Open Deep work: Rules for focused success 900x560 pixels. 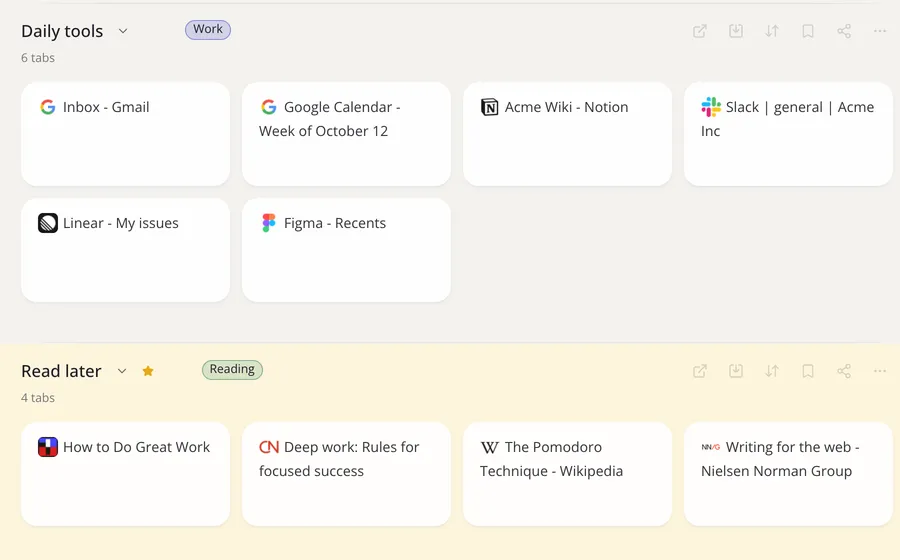click(347, 474)
